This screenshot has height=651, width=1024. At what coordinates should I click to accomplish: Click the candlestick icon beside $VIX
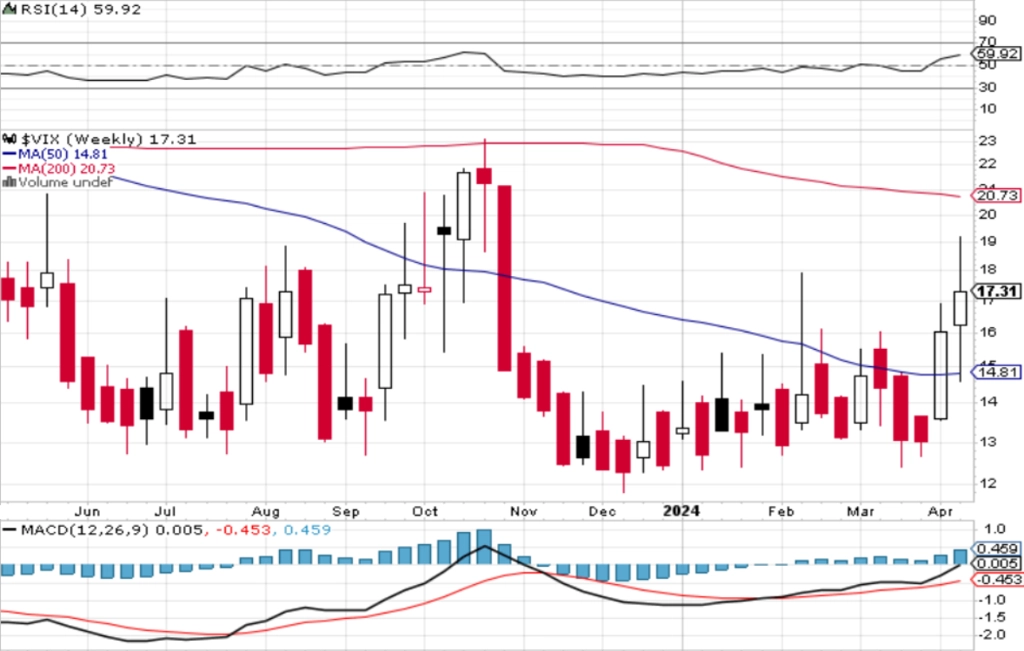click(9, 139)
